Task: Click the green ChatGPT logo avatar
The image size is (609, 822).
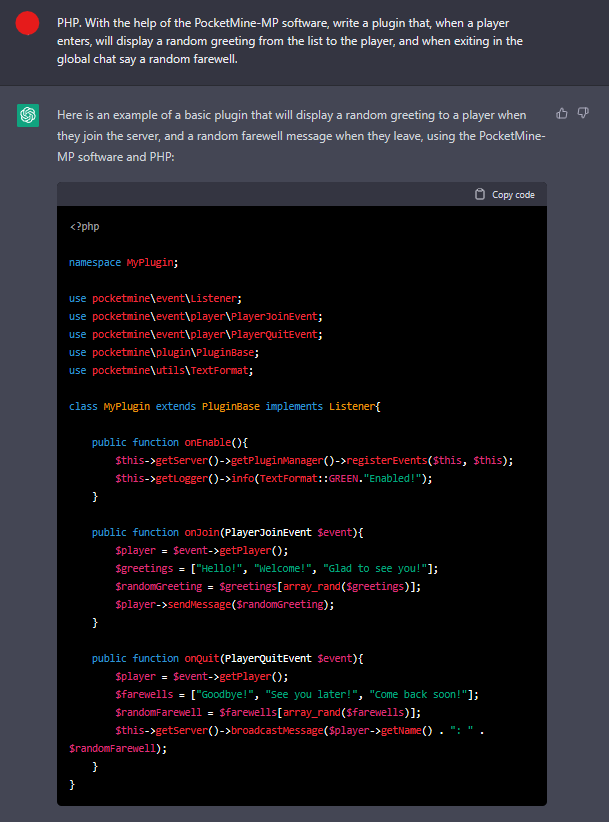Action: (27, 116)
